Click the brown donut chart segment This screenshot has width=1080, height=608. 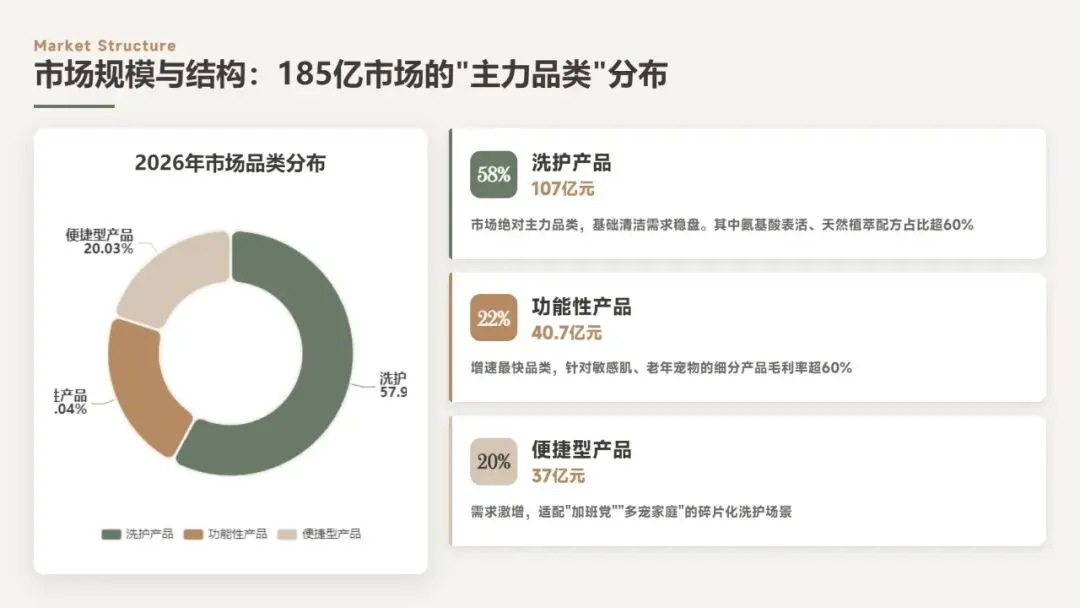pos(143,386)
